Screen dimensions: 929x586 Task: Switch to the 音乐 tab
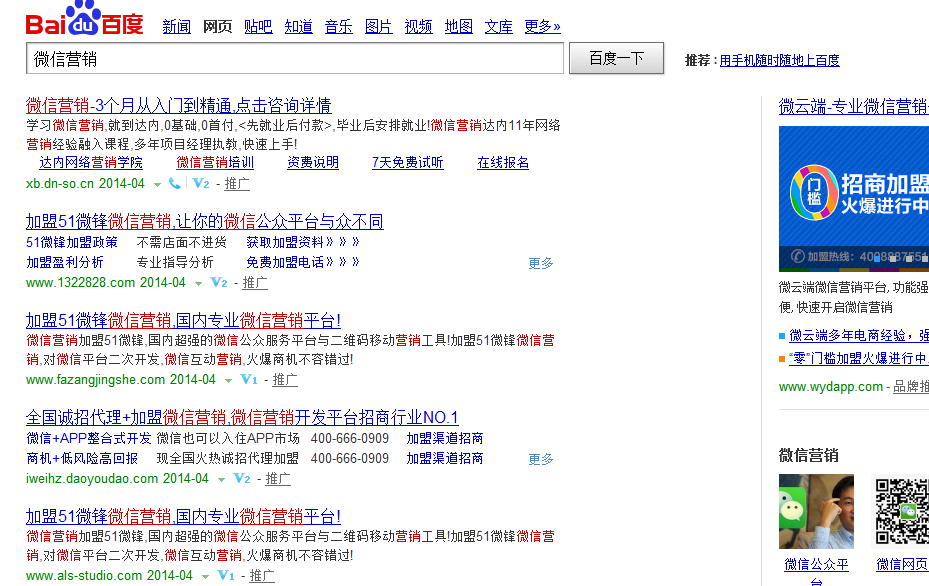(x=339, y=27)
